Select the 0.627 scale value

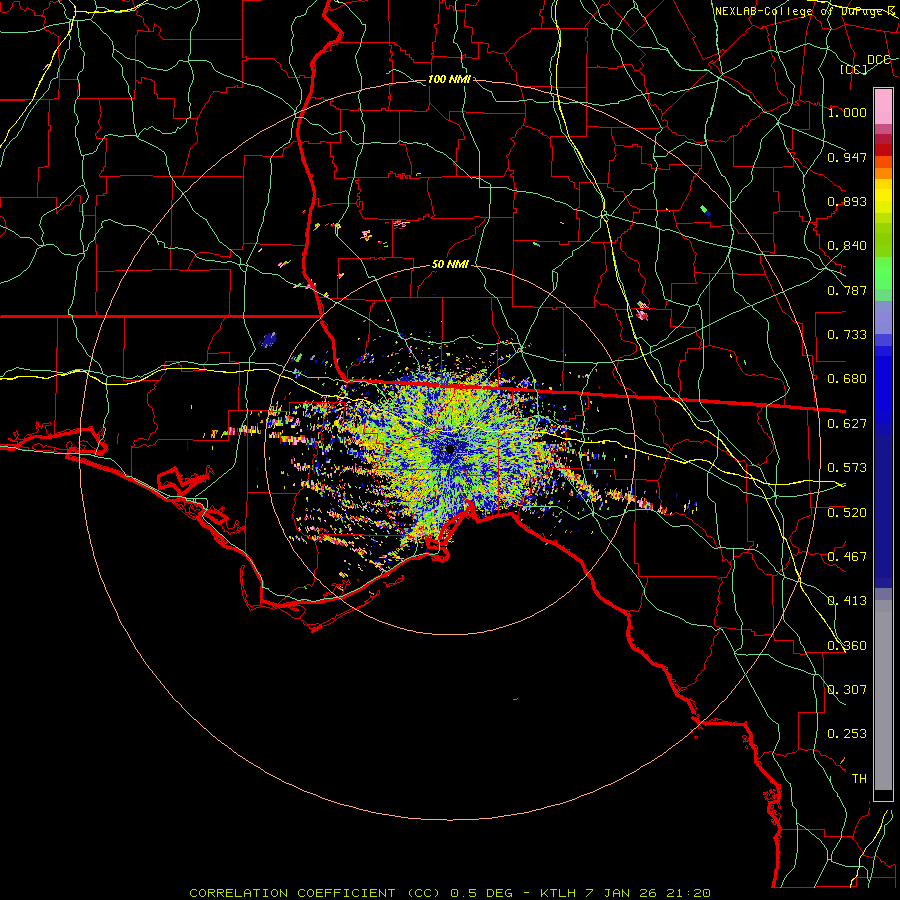(x=847, y=424)
